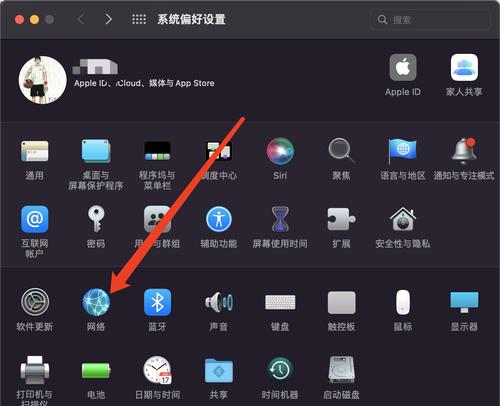Open the Battery (电池) preferences

pyautogui.click(x=96, y=370)
